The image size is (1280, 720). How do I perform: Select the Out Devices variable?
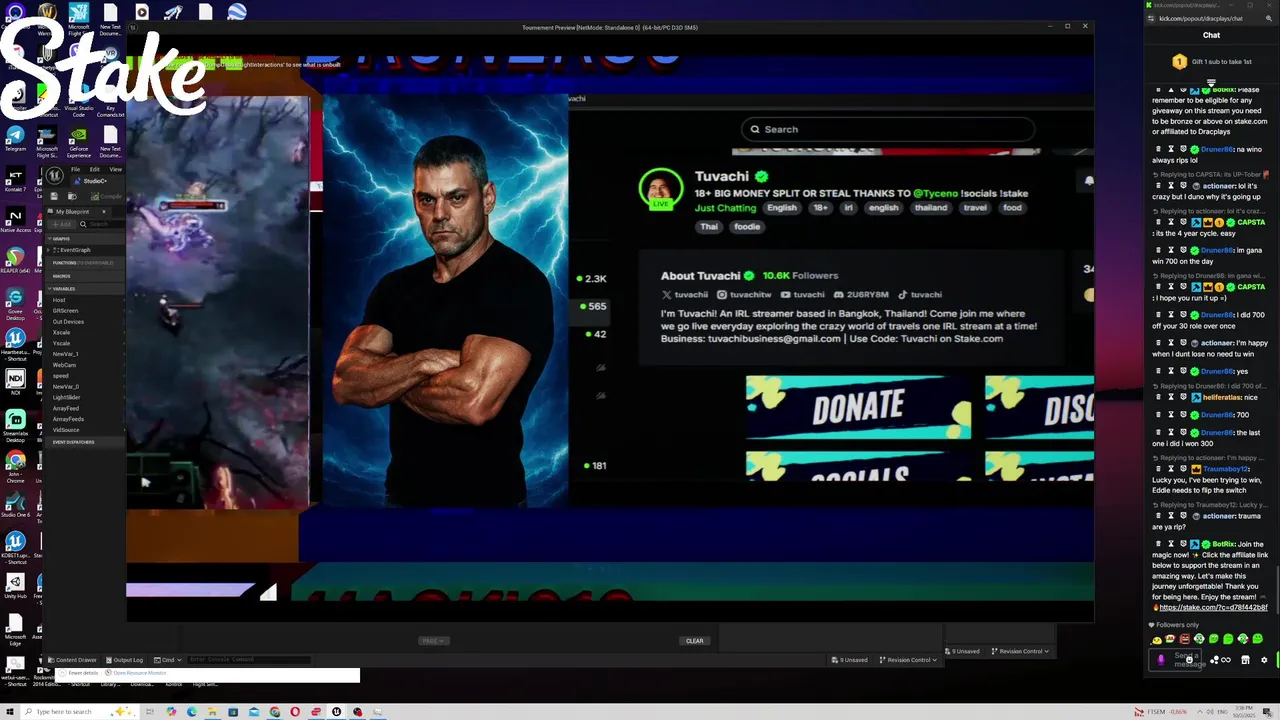[x=68, y=322]
